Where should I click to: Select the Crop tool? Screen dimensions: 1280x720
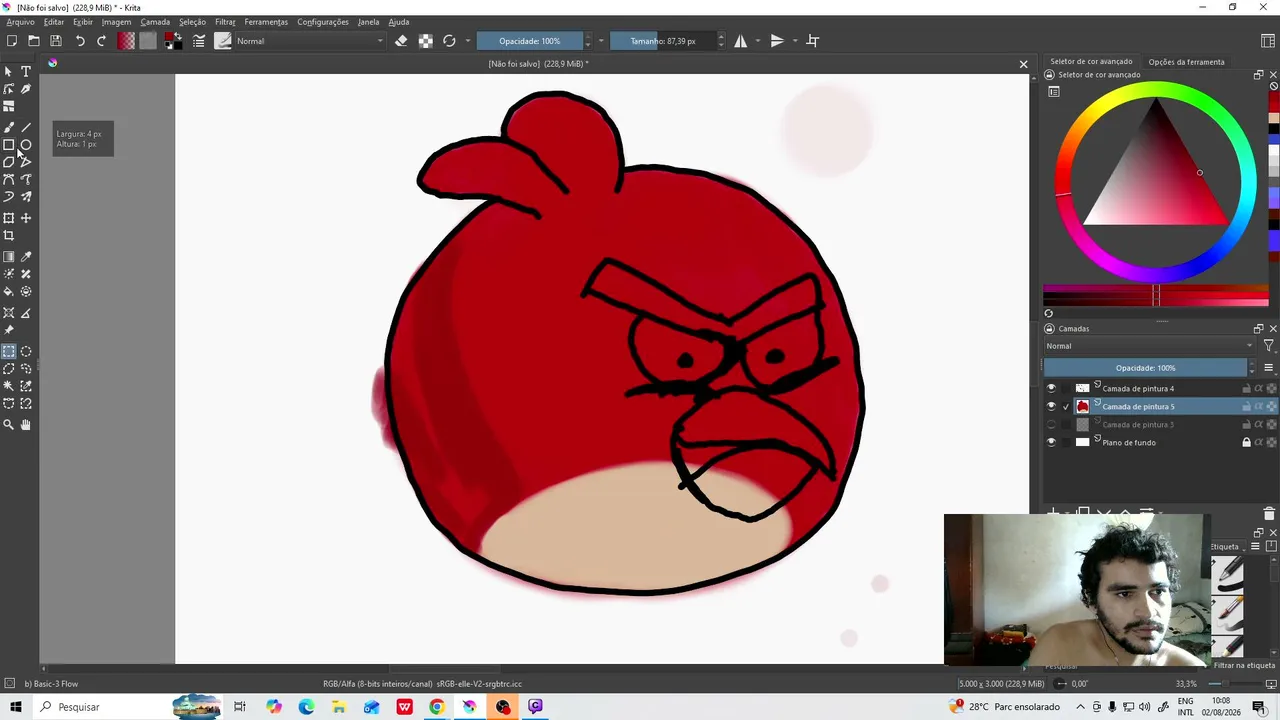(x=9, y=236)
